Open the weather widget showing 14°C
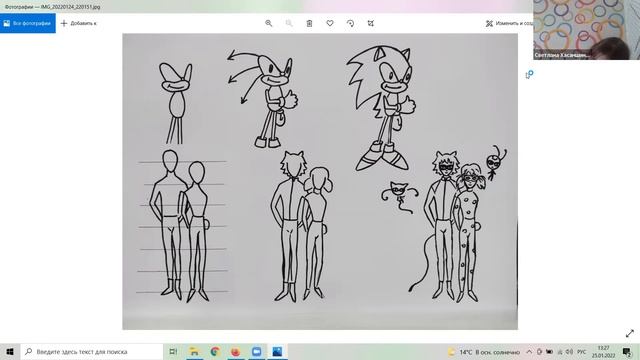Screen dimensions: 640x360 tap(484, 352)
